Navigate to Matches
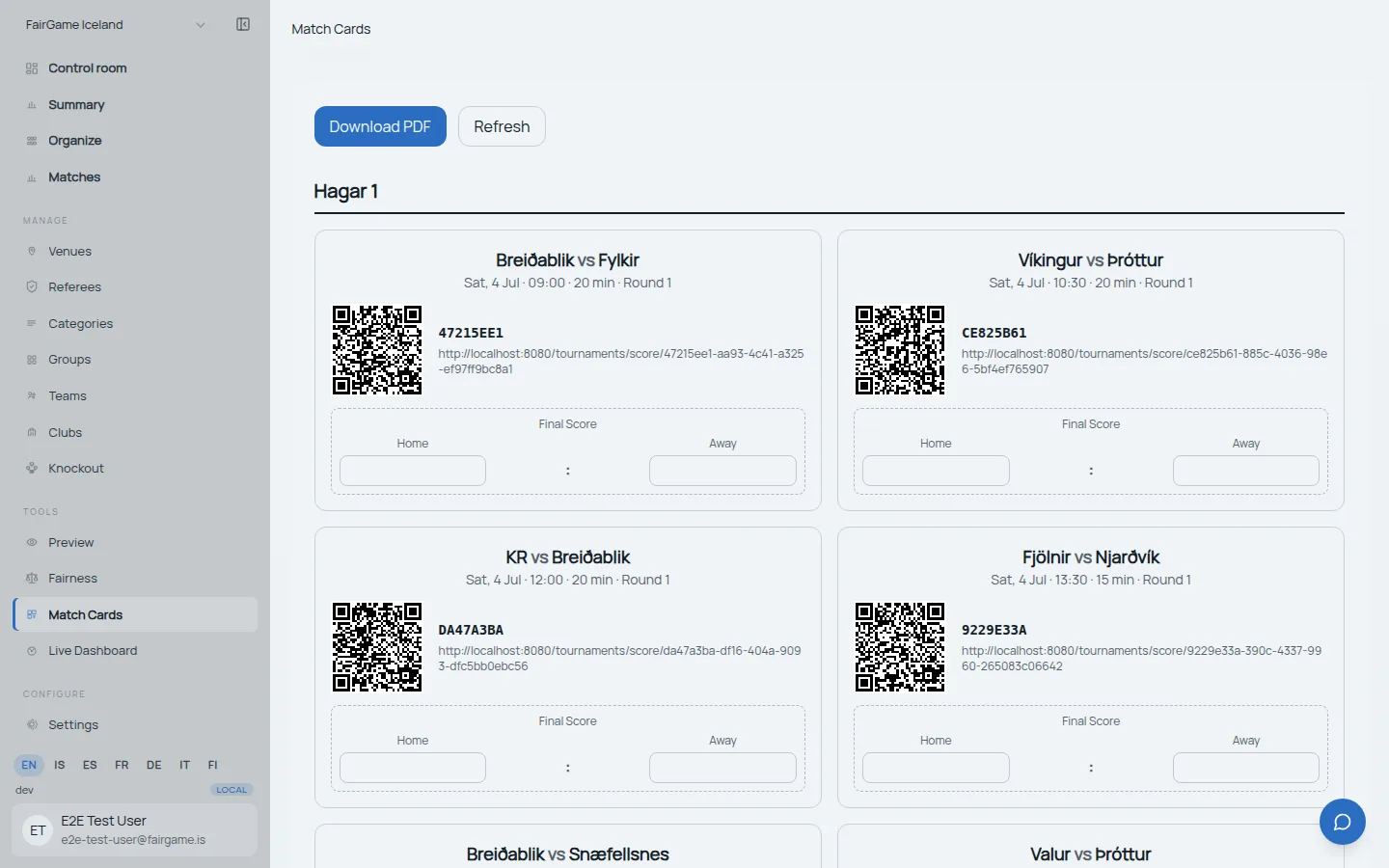The image size is (1389, 868). click(x=135, y=177)
